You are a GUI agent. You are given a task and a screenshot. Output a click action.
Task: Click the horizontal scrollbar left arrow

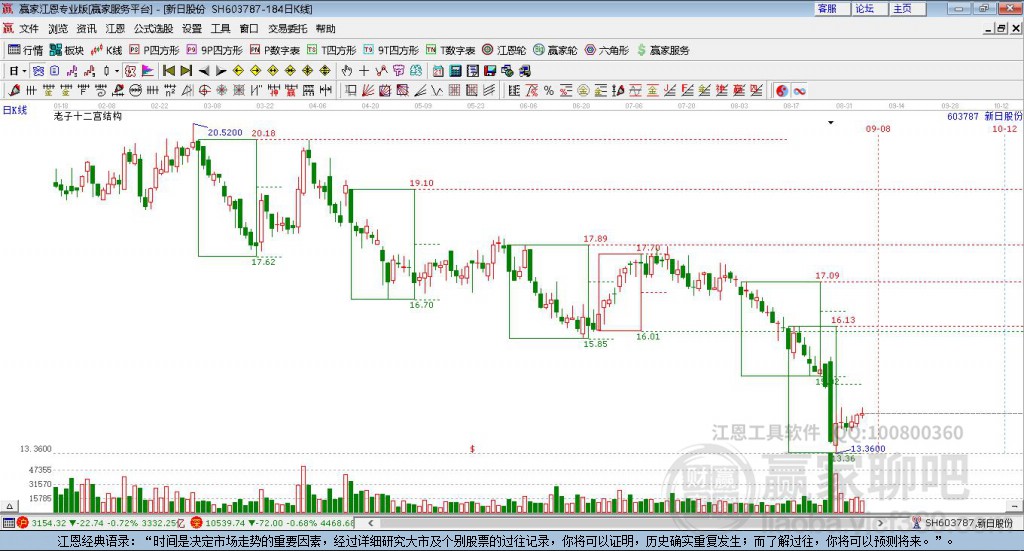coord(371,523)
